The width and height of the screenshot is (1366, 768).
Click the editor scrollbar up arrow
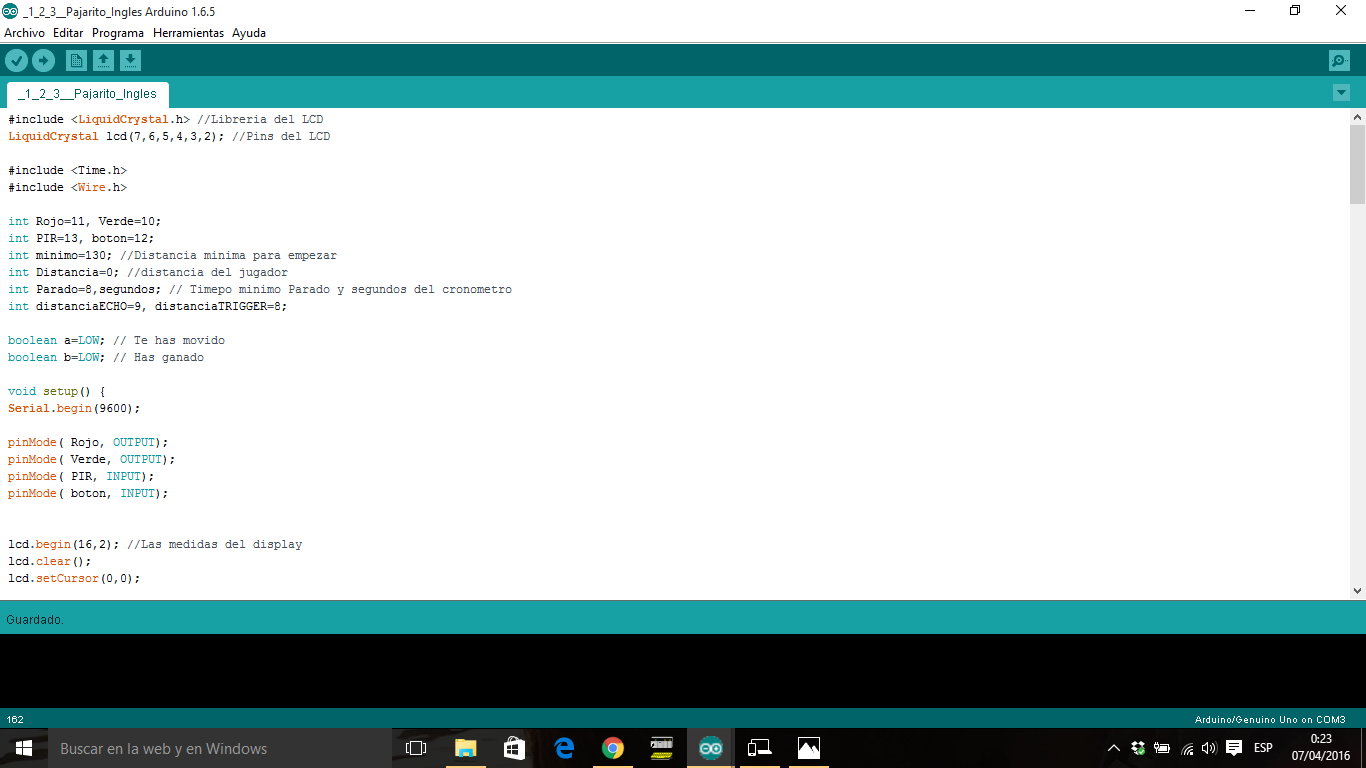(x=1357, y=117)
